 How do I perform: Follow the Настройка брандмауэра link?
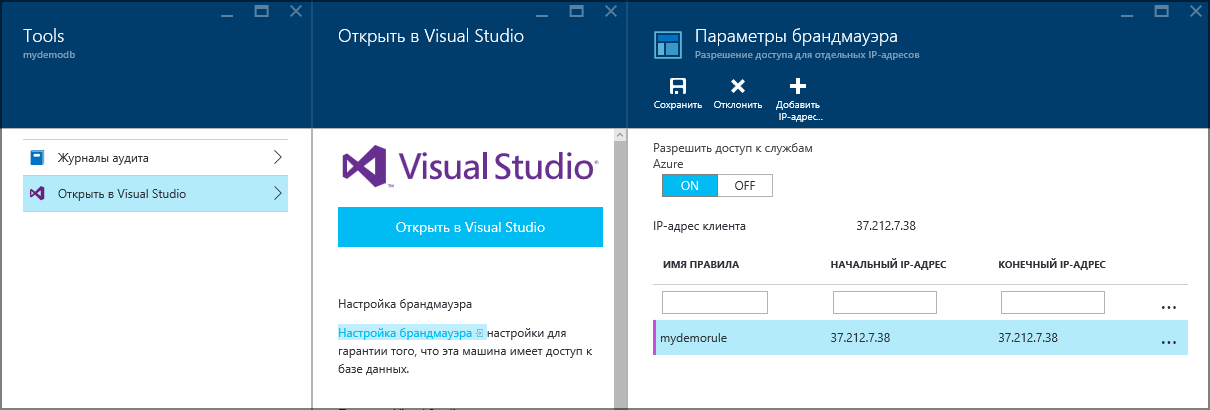pos(405,332)
